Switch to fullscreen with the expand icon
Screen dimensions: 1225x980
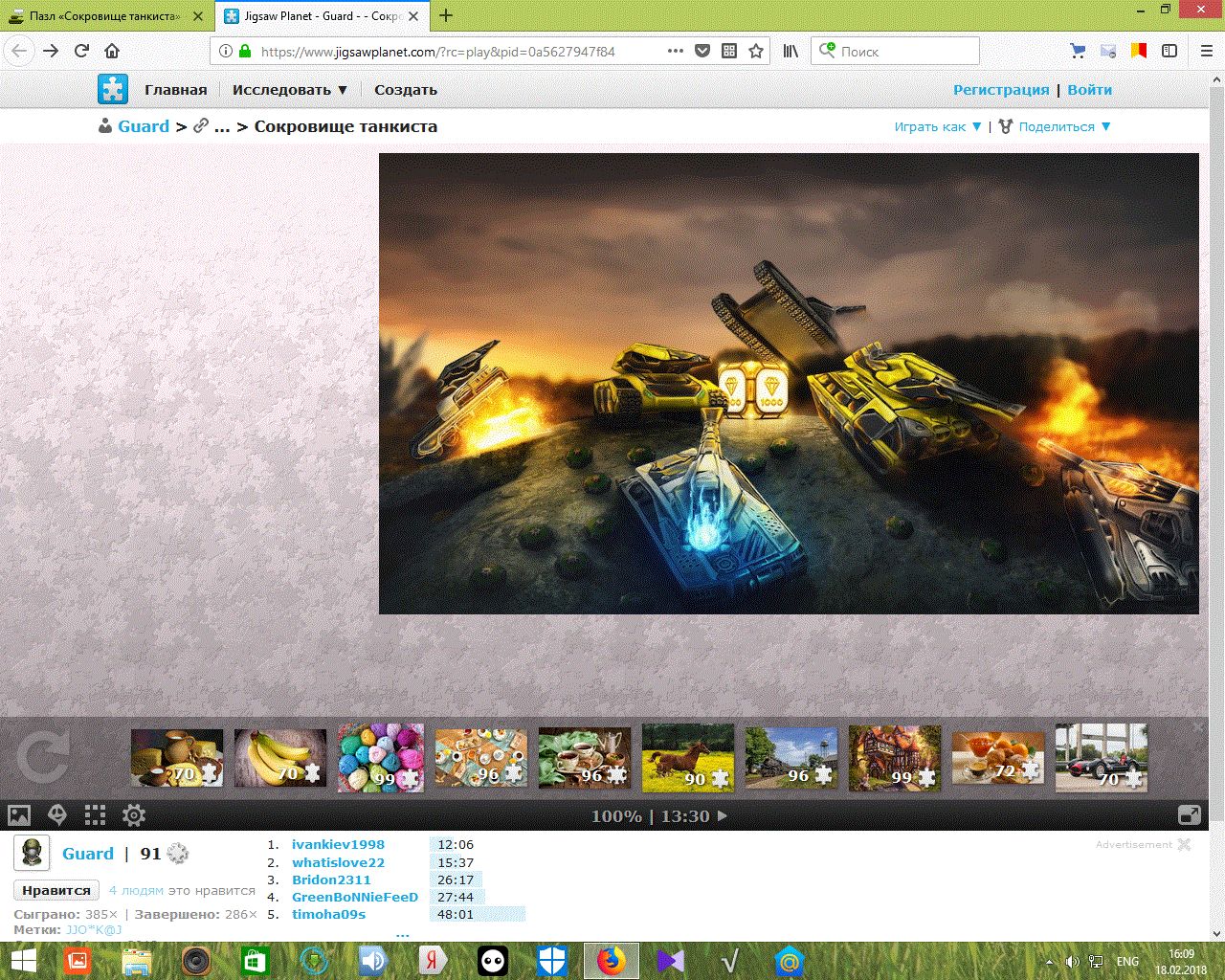click(1190, 815)
